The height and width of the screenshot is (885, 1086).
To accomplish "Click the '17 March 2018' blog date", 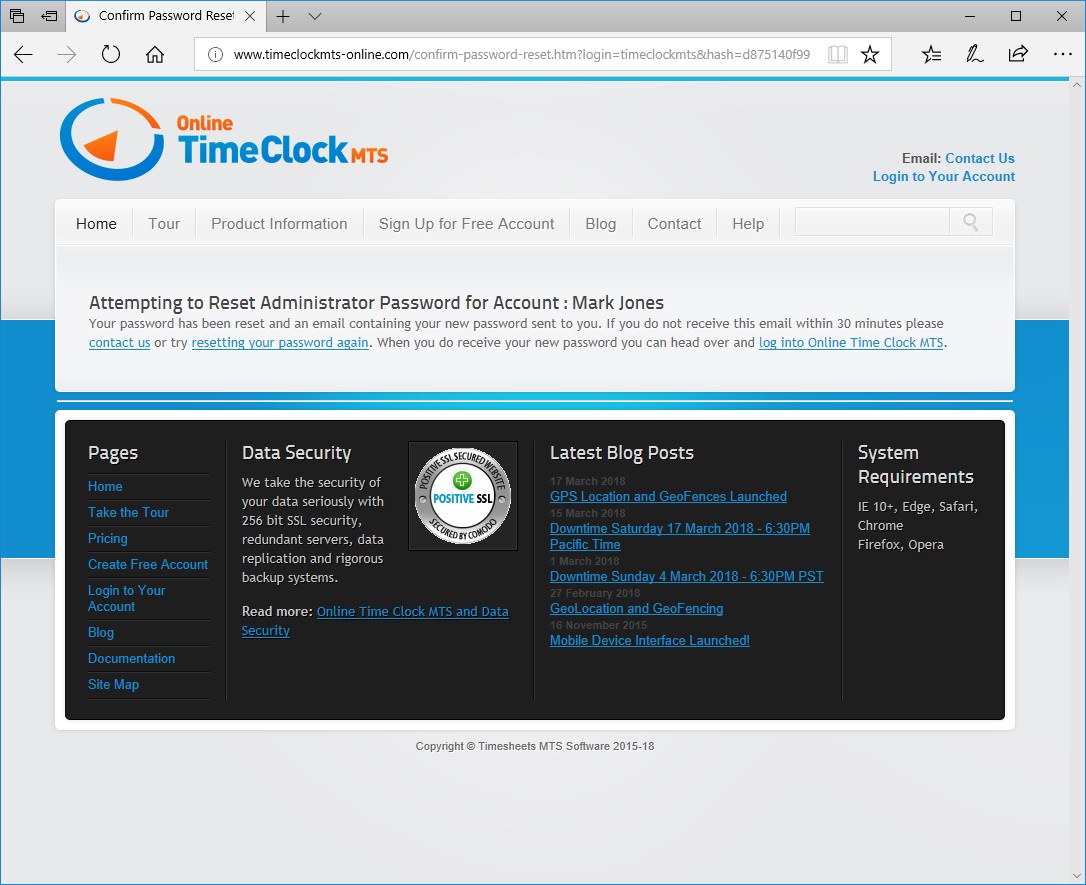I will 587,481.
